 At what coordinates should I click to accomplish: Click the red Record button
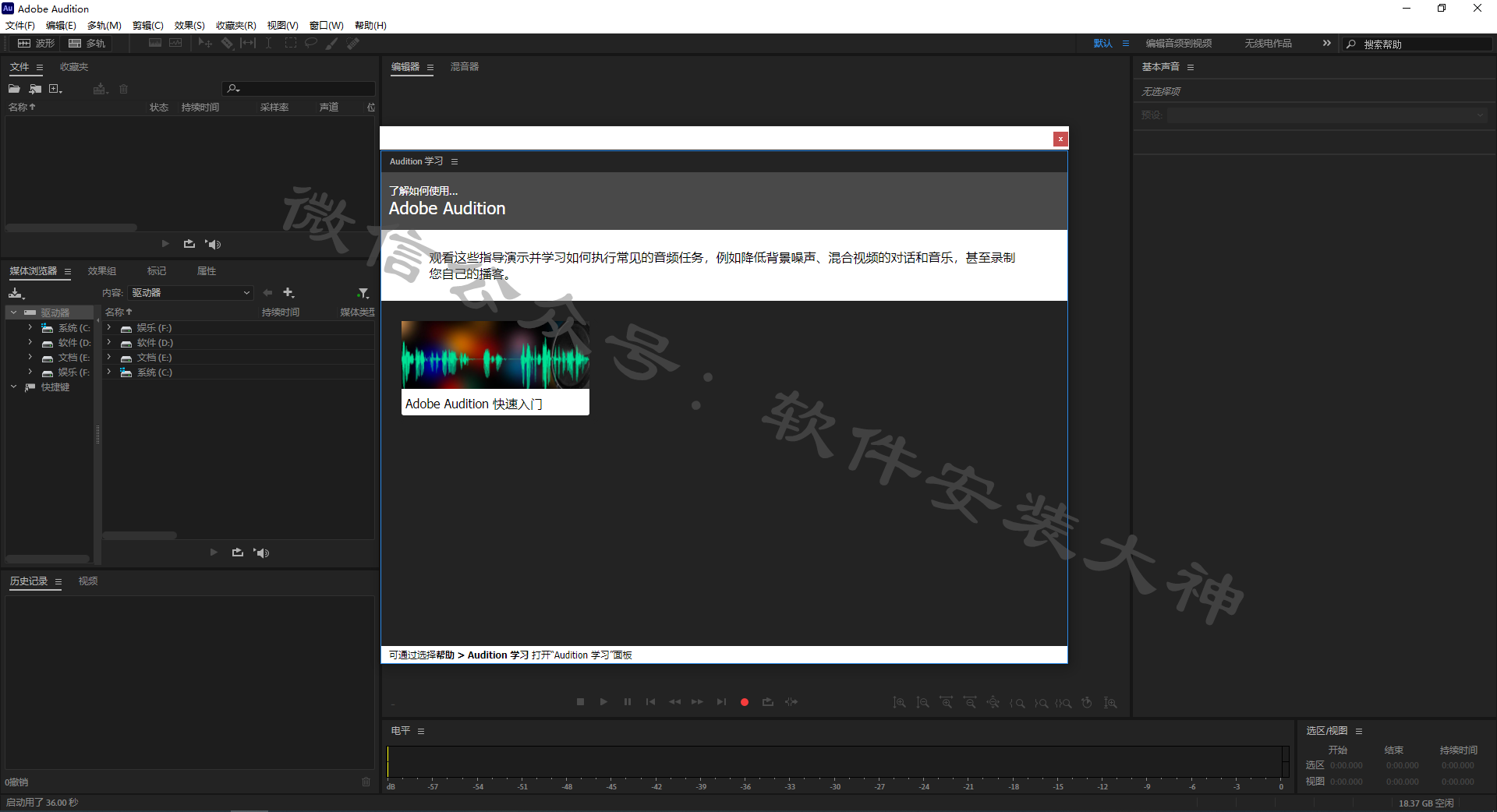click(x=745, y=702)
